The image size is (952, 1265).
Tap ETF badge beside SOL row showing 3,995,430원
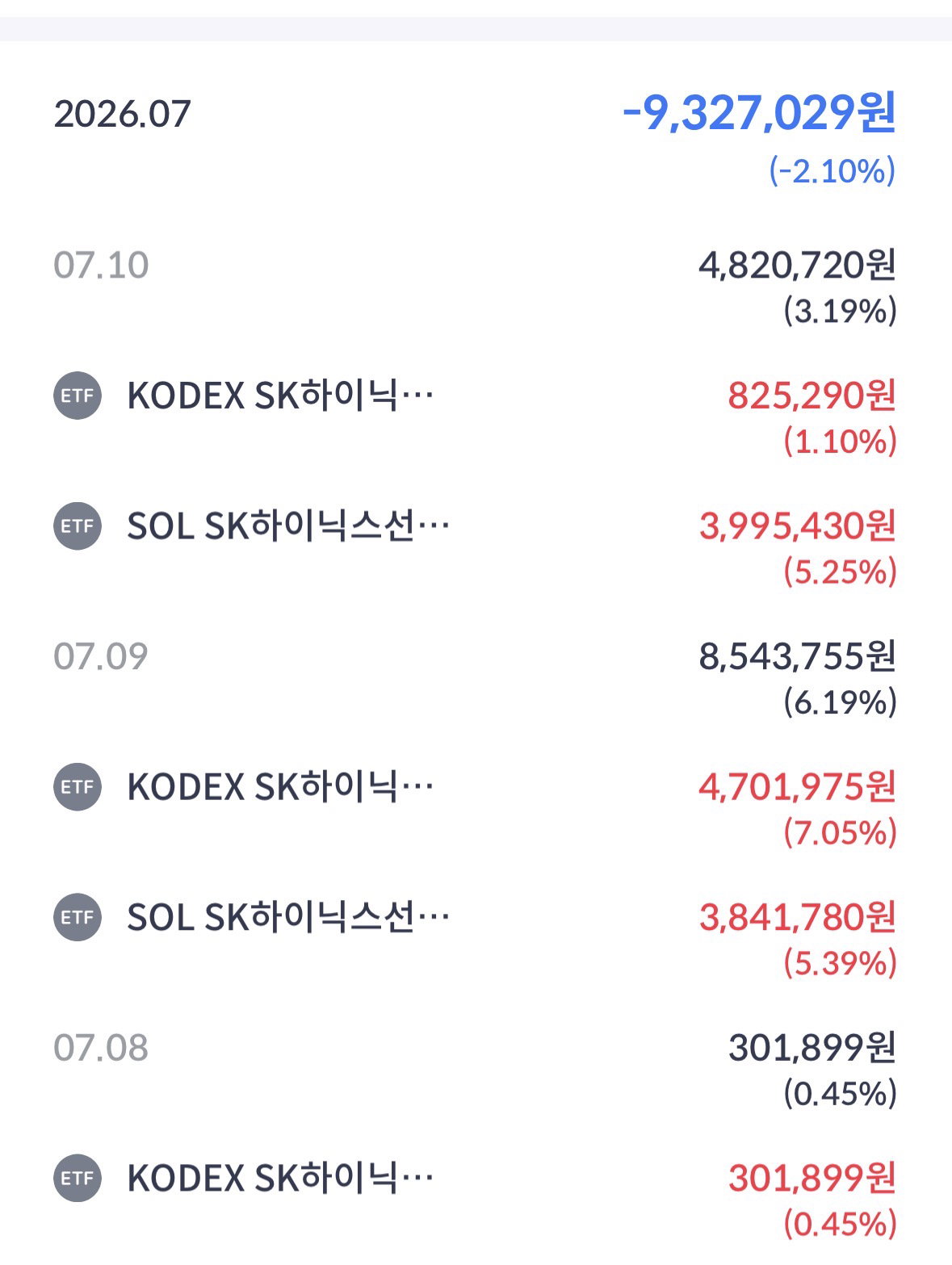point(78,526)
